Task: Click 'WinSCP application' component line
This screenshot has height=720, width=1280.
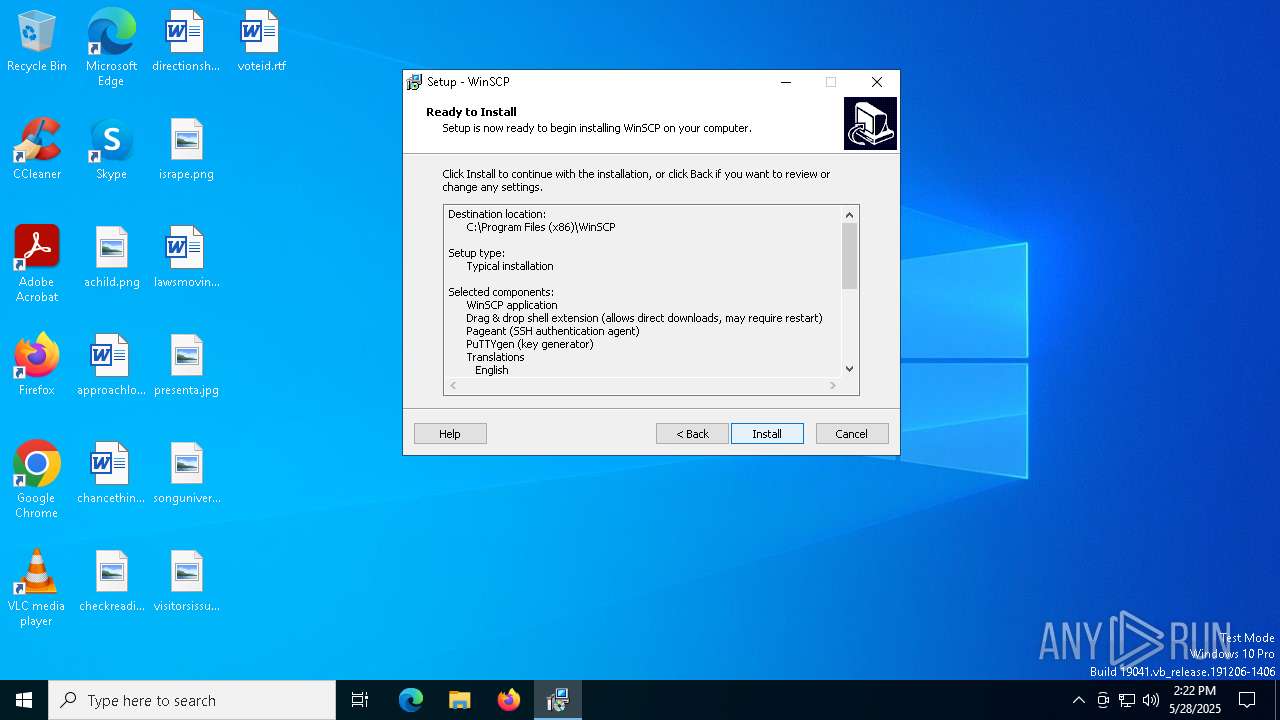Action: click(x=512, y=305)
